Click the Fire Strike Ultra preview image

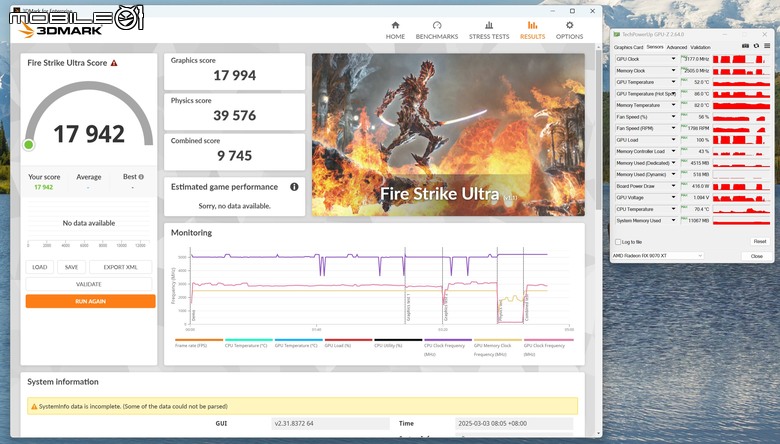click(x=448, y=135)
